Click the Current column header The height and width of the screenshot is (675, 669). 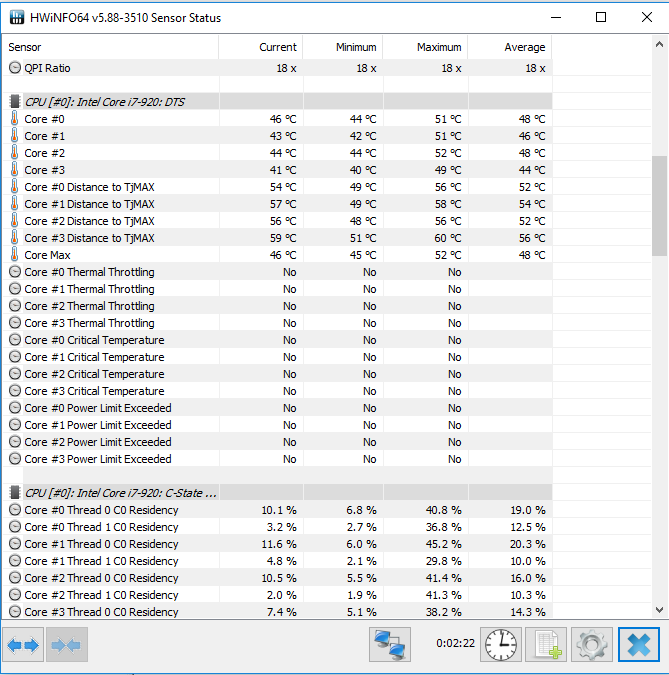pyautogui.click(x=261, y=47)
